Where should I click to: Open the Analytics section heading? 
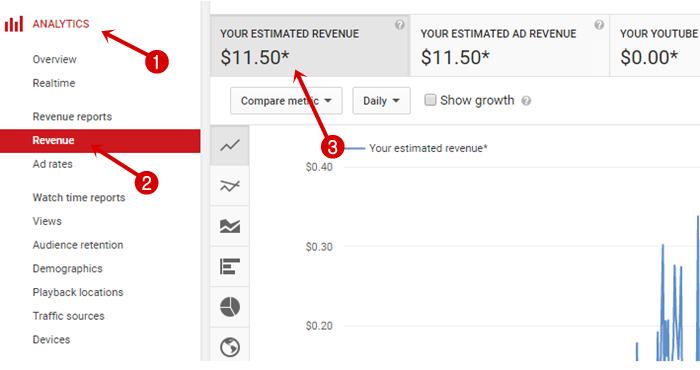(61, 24)
